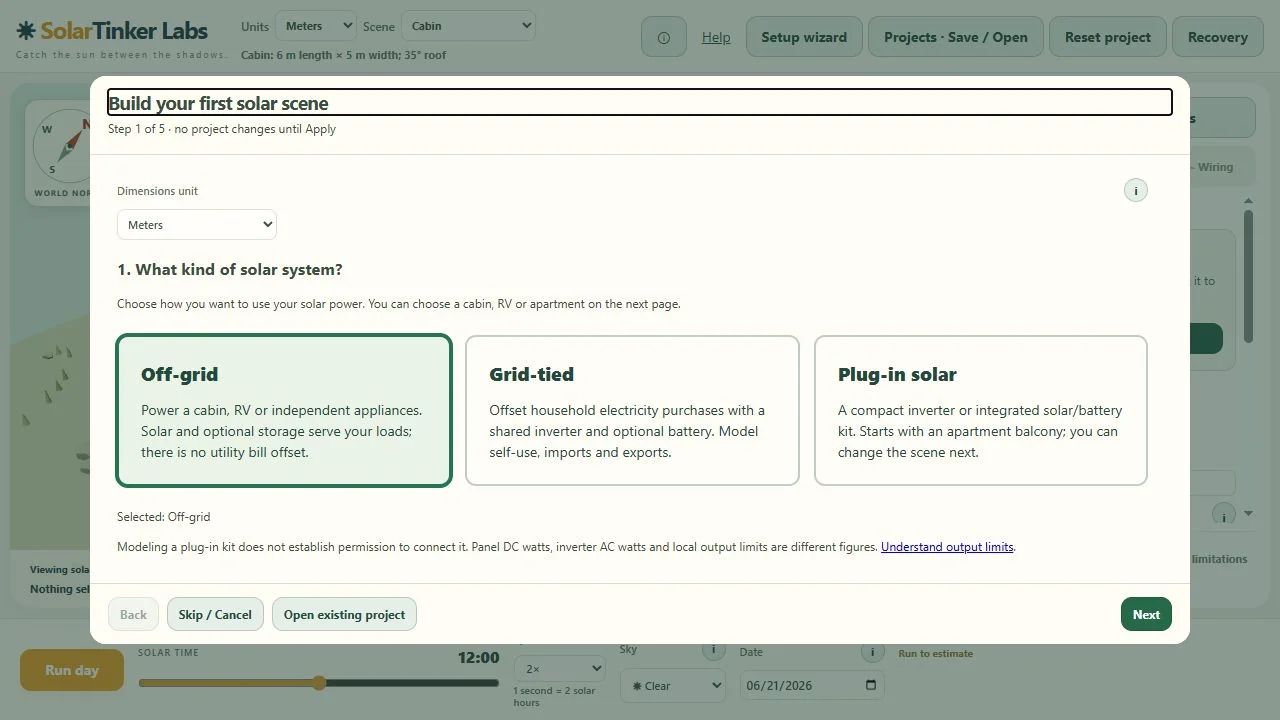Open the playback speed 2× dropdown
Image resolution: width=1280 pixels, height=720 pixels.
pyautogui.click(x=559, y=668)
